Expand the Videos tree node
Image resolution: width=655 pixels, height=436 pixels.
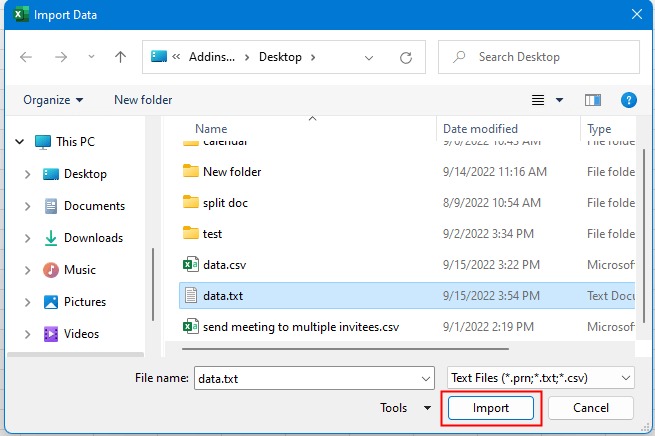click(x=28, y=334)
